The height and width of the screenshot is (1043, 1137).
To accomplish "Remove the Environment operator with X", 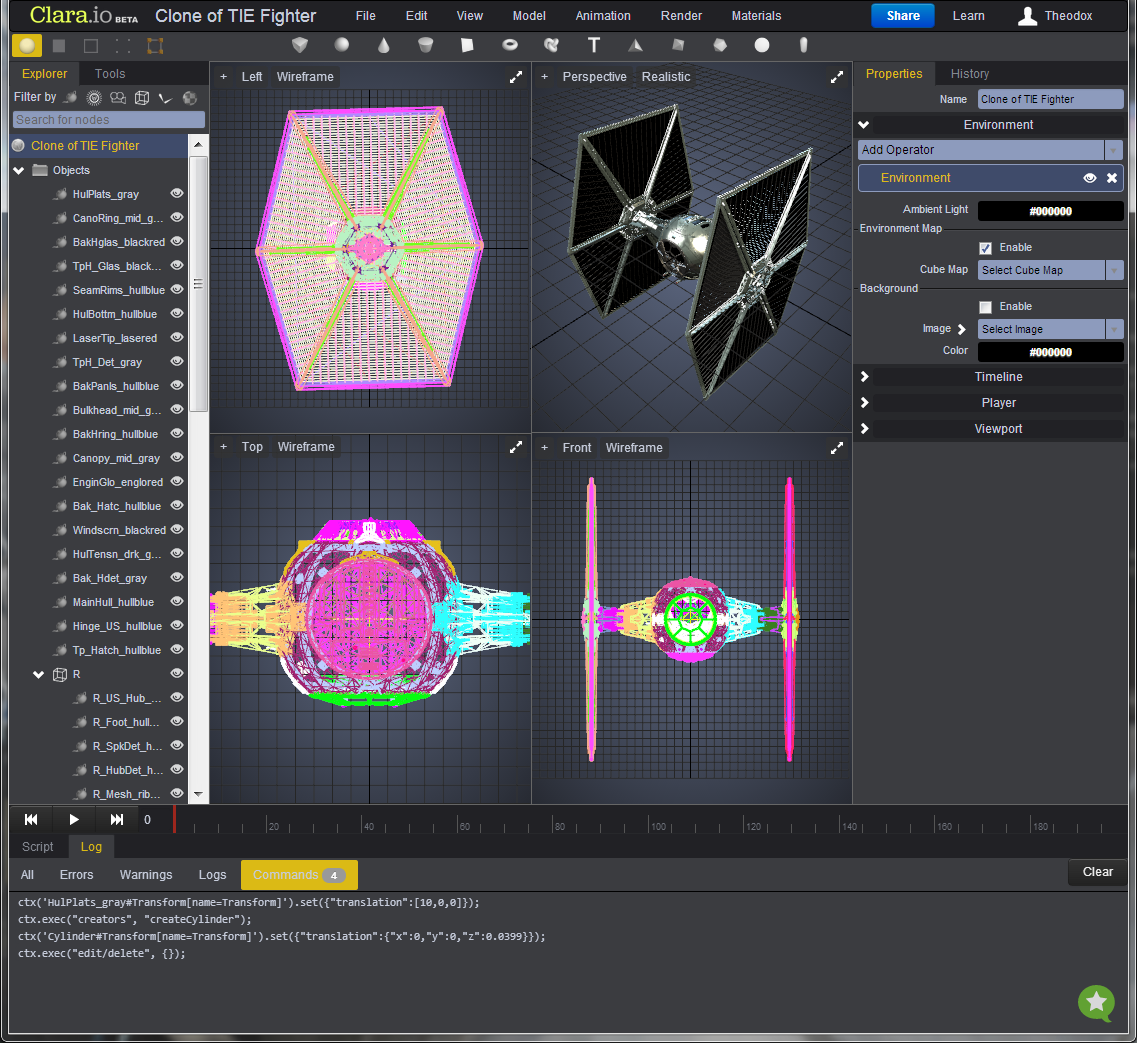I will point(1112,178).
